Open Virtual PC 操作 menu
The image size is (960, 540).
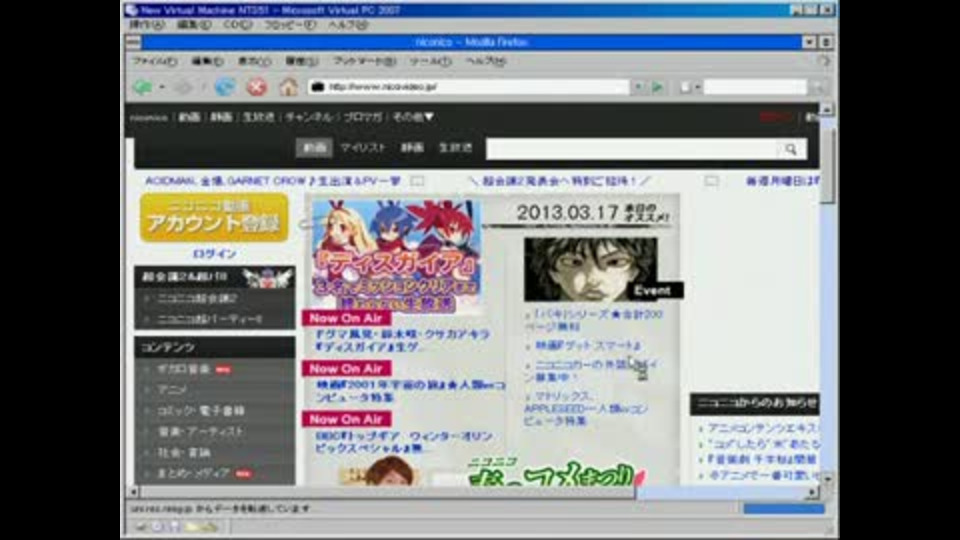[146, 25]
